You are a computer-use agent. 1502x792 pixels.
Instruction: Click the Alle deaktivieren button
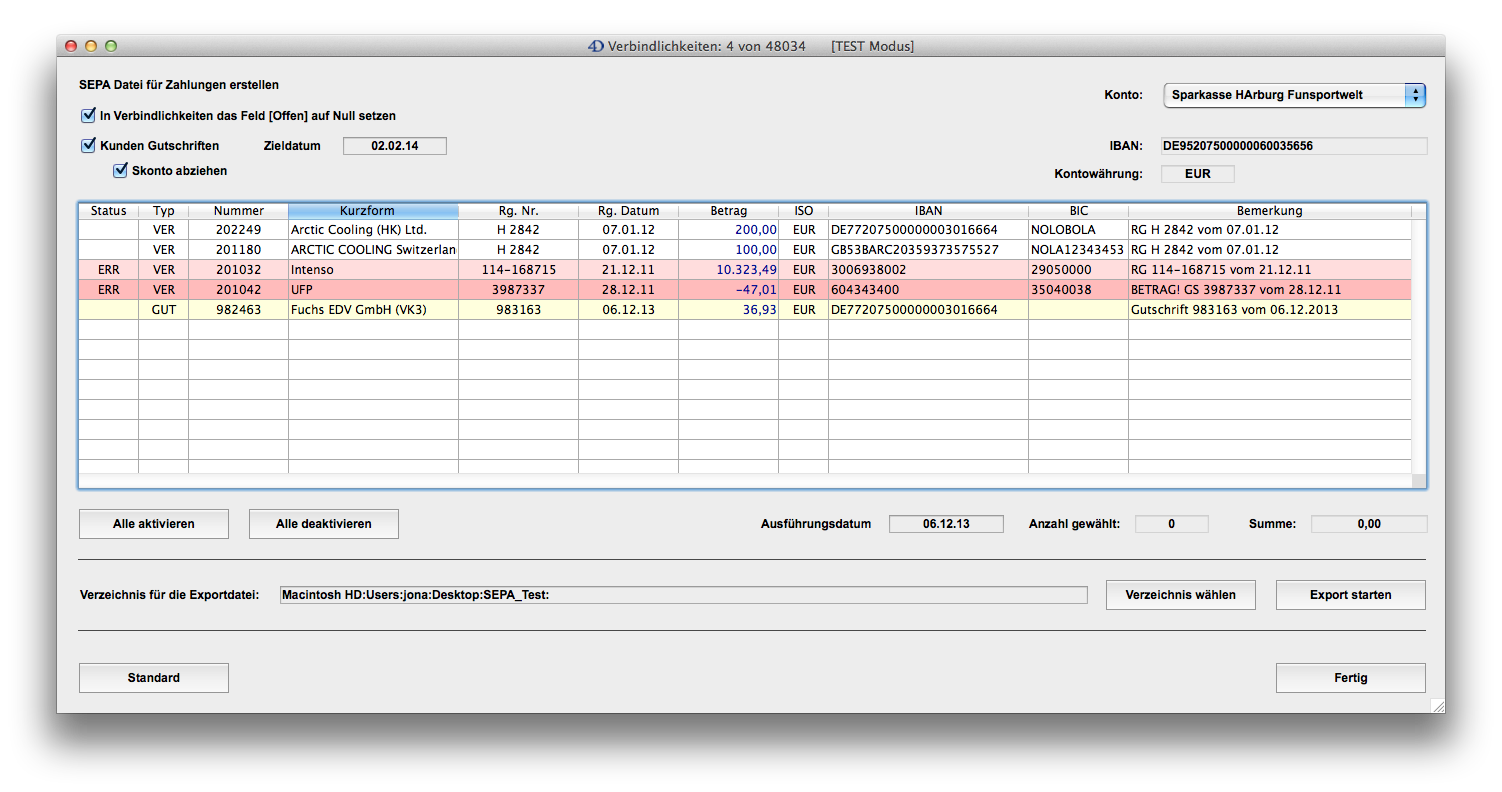point(324,524)
